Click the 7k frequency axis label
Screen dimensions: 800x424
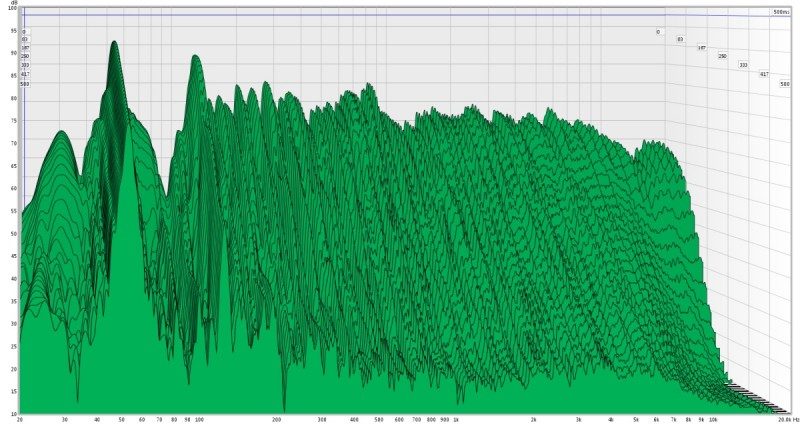673,419
